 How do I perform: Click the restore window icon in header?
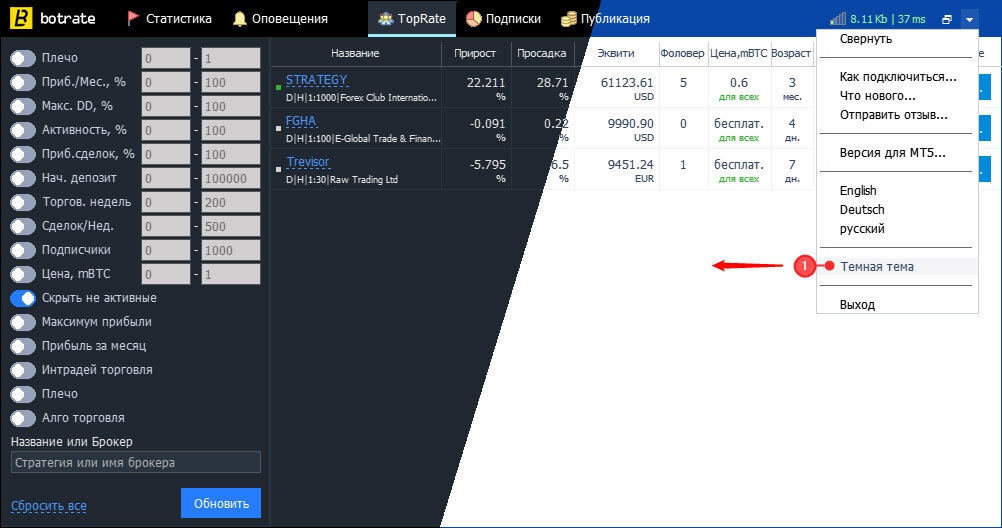pyautogui.click(x=947, y=20)
